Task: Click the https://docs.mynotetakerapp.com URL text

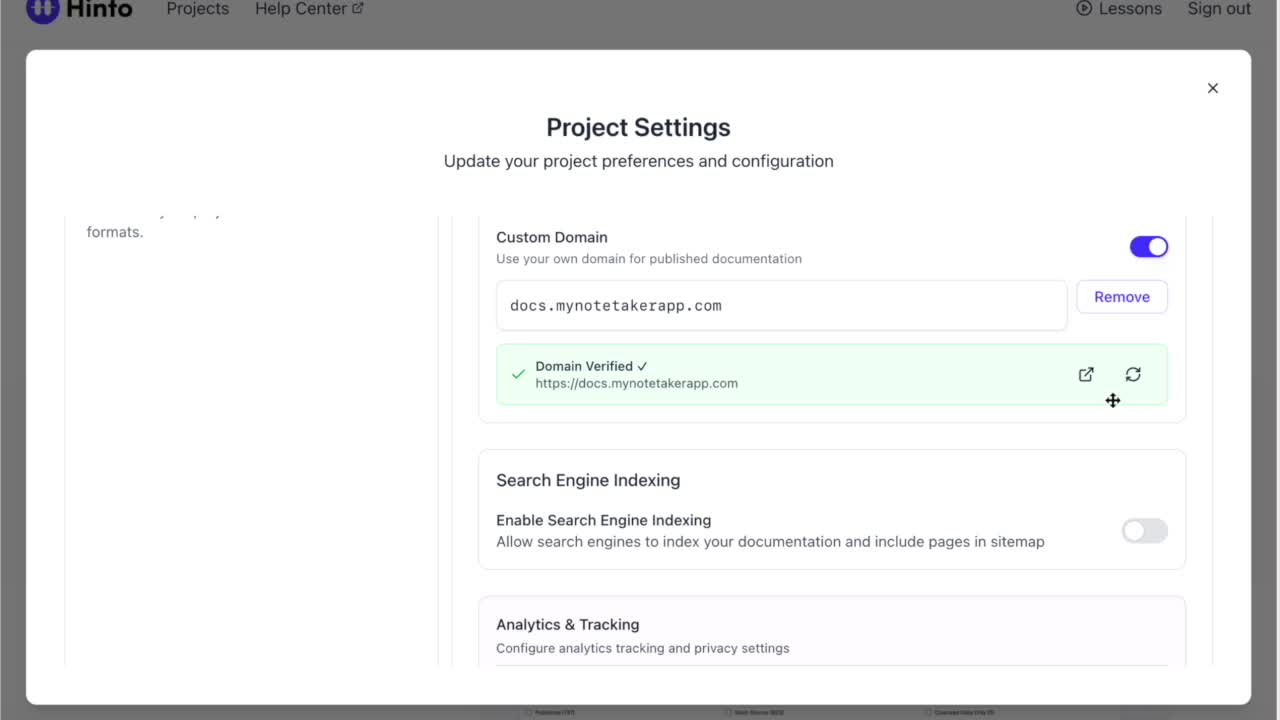Action: coord(636,383)
